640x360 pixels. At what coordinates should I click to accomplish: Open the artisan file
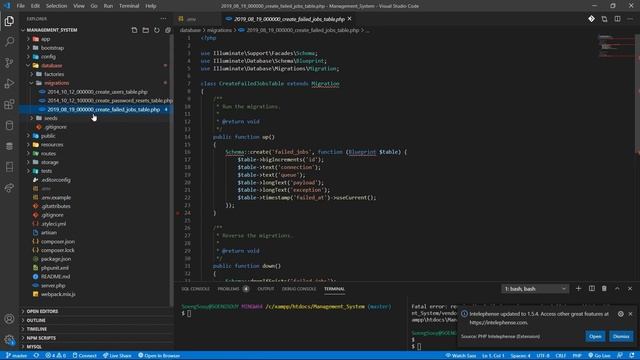49,233
